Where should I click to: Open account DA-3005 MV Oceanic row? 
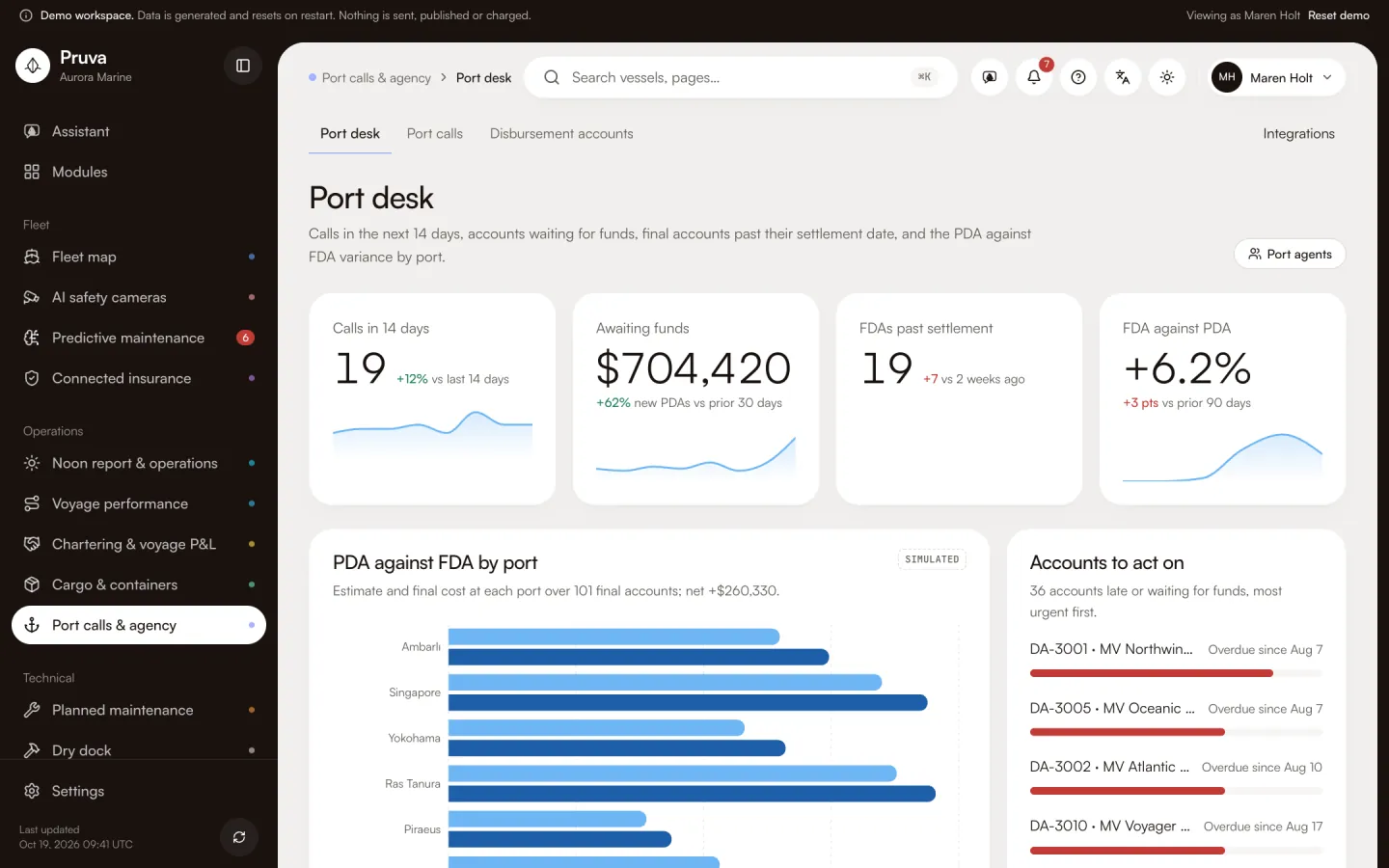coord(1176,719)
